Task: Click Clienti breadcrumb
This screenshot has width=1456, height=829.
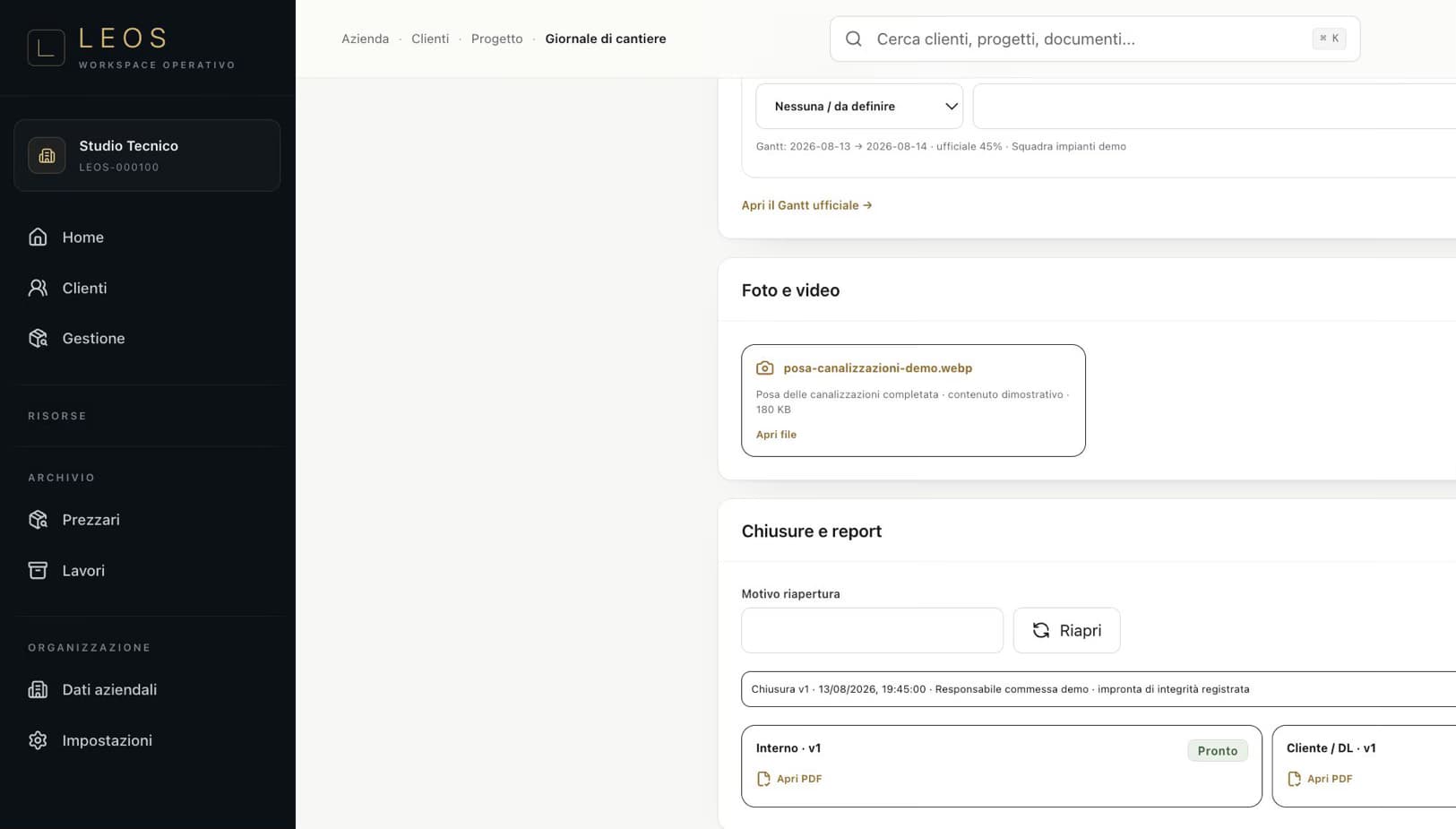Action: [x=430, y=39]
